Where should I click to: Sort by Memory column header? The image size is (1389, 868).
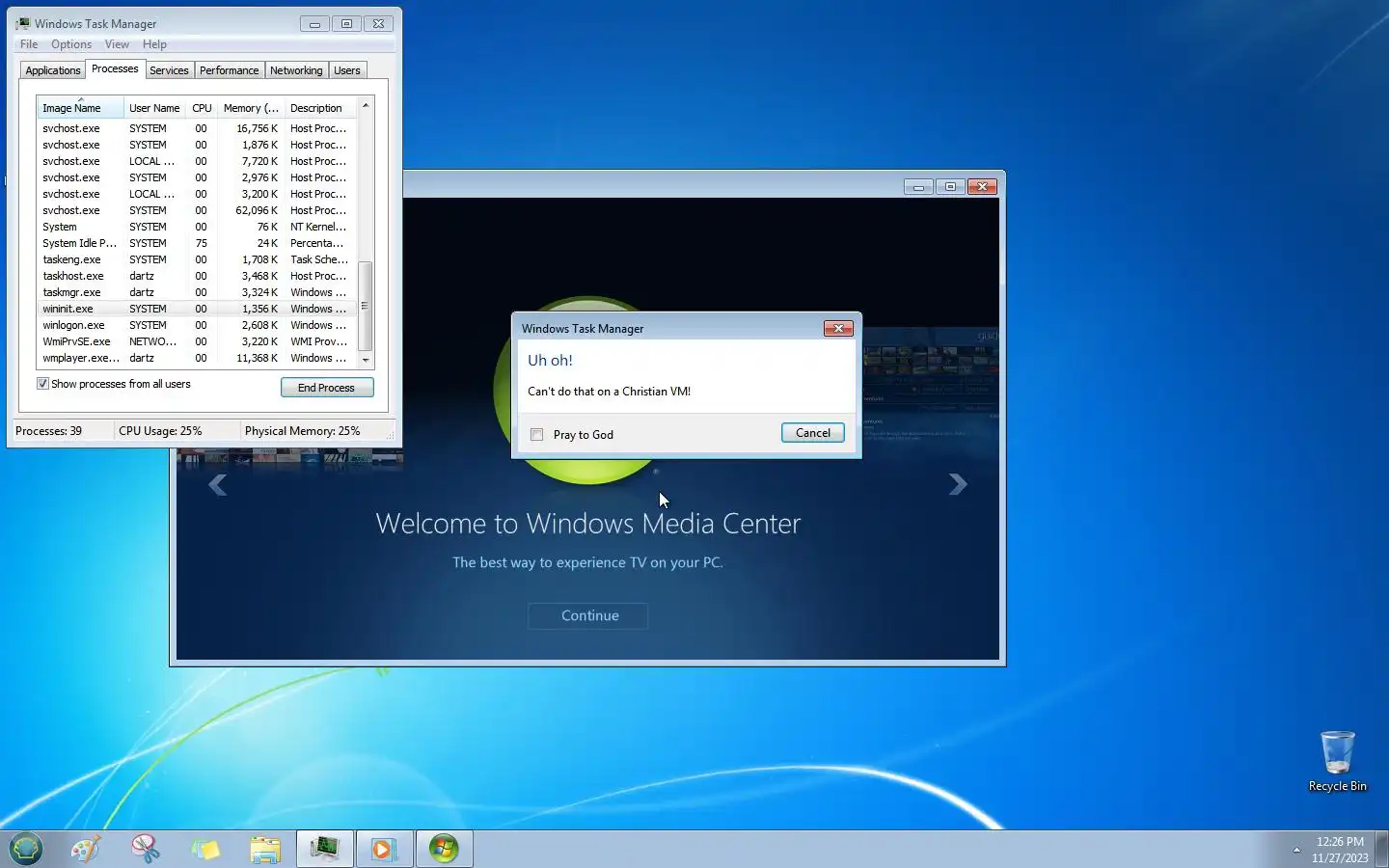[251, 108]
